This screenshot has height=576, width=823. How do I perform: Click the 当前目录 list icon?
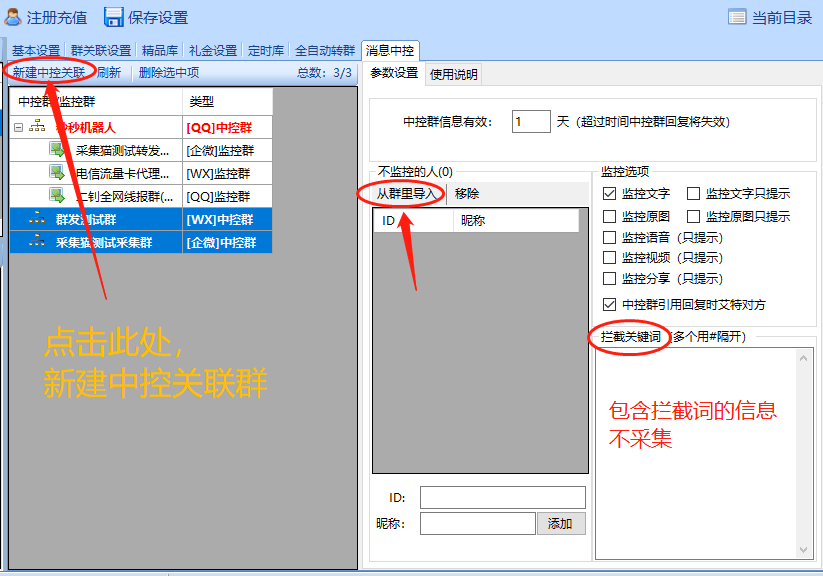[737, 17]
